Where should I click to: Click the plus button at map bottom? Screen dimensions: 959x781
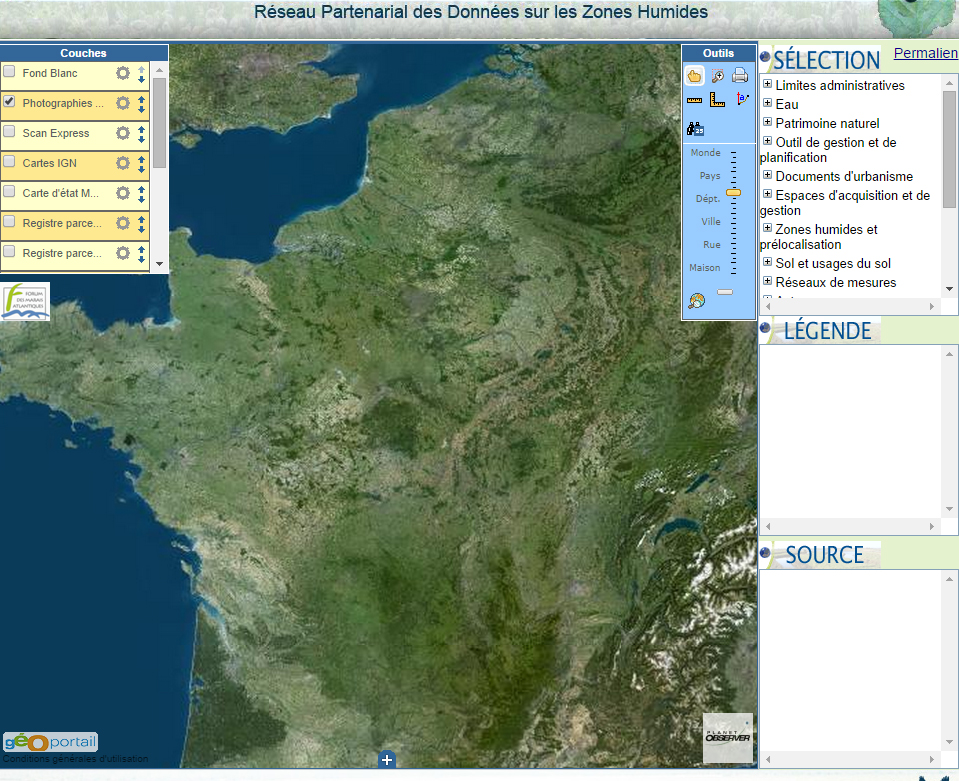tap(387, 761)
